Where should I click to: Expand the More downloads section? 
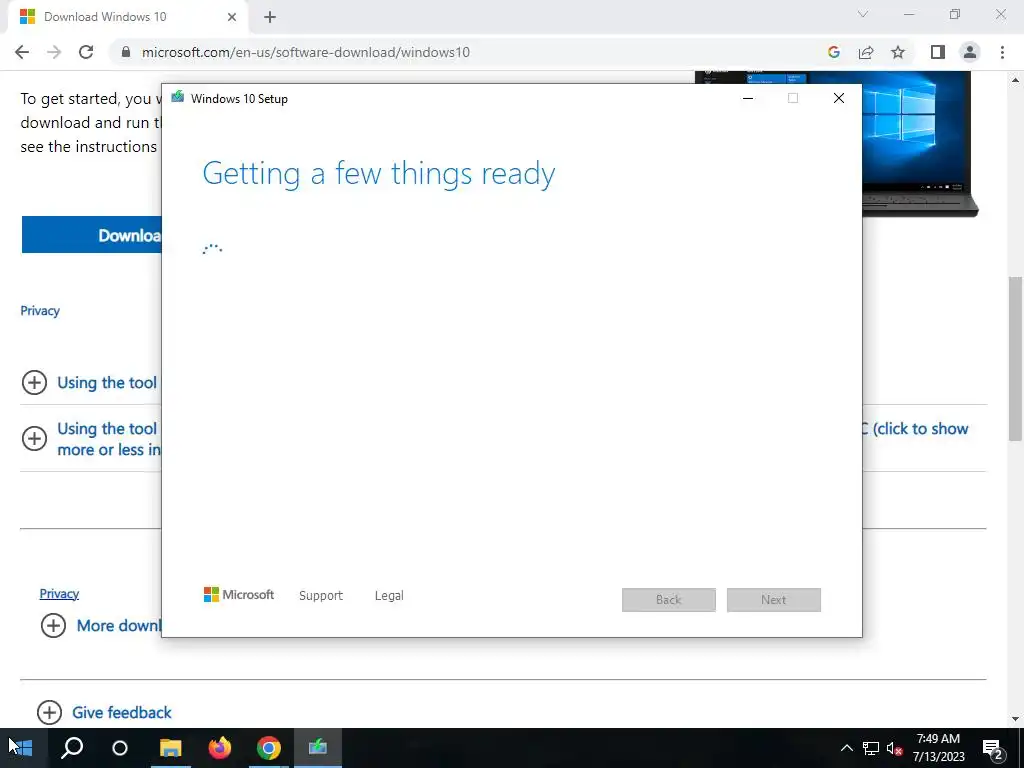(x=54, y=625)
